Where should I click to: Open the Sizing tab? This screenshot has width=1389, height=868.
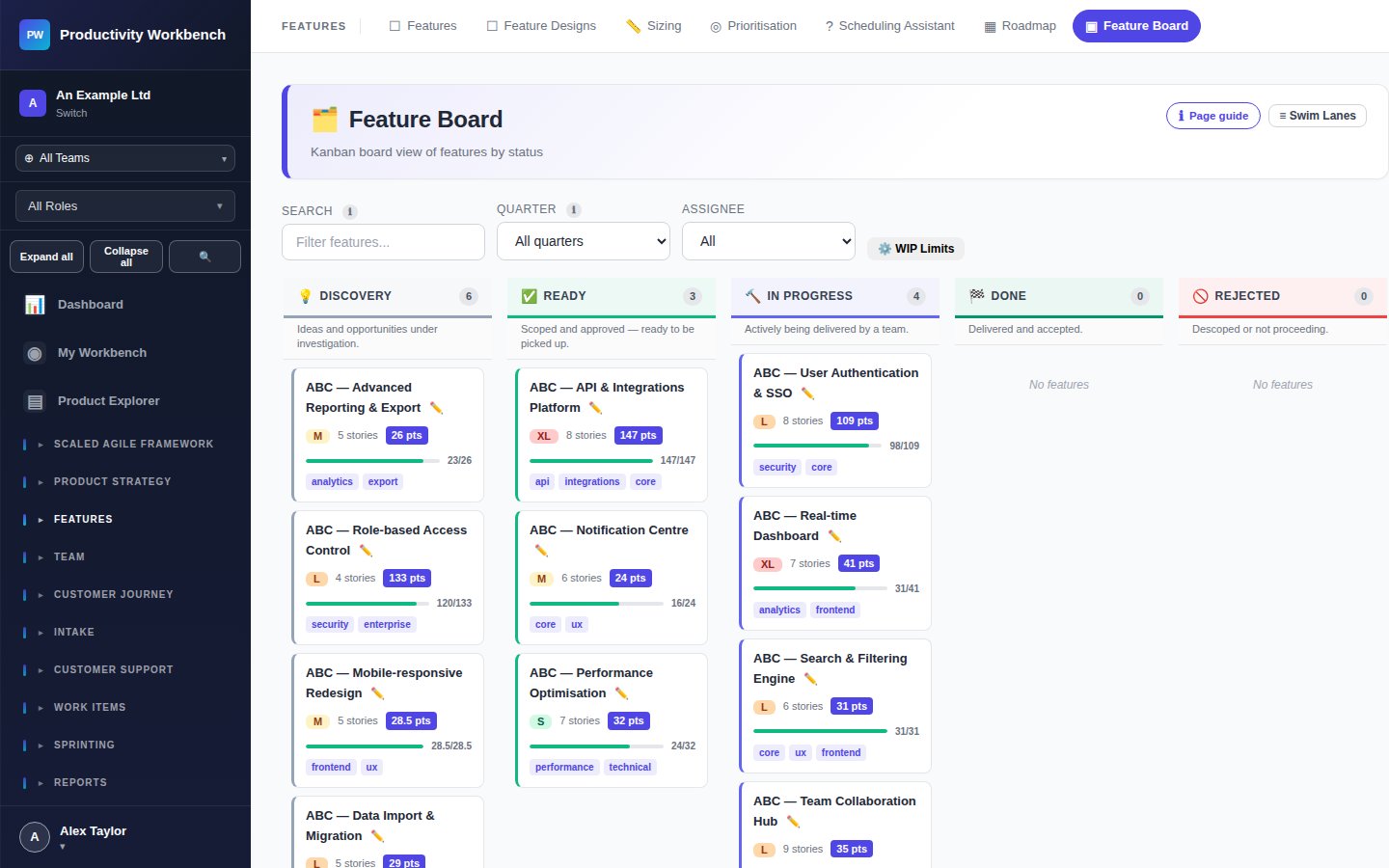point(653,26)
